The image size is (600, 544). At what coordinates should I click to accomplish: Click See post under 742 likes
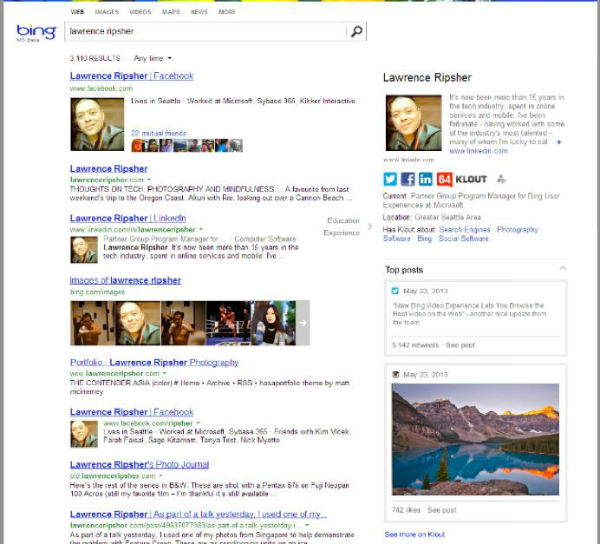442,510
